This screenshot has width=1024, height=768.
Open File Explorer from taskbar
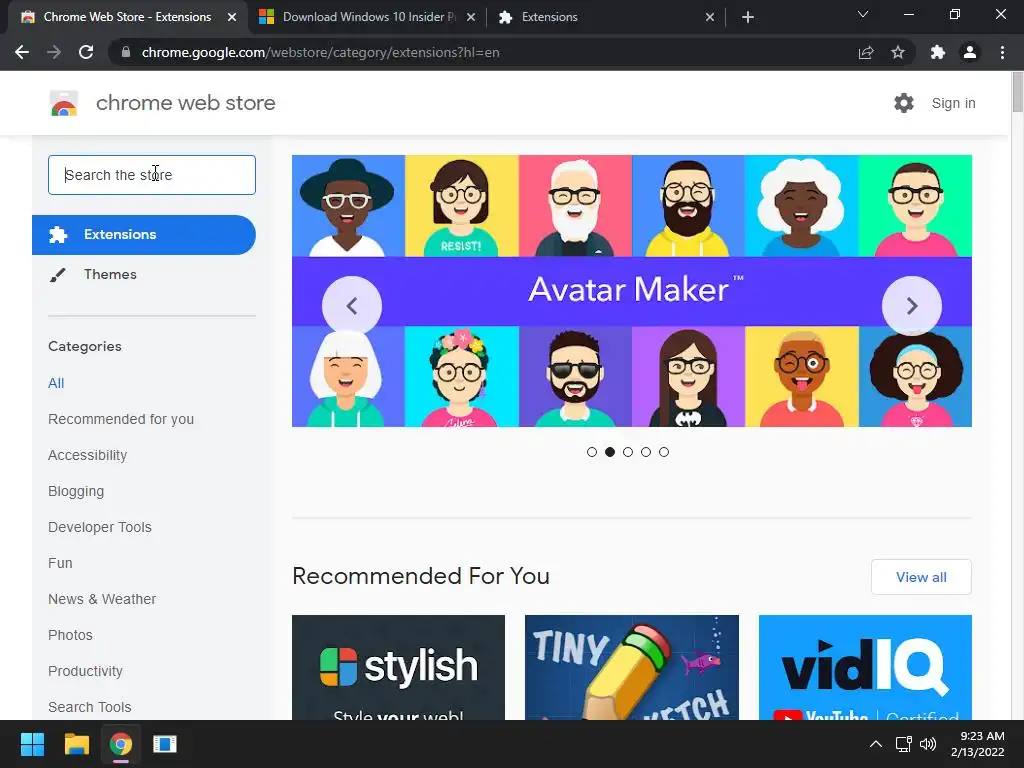tap(76, 744)
